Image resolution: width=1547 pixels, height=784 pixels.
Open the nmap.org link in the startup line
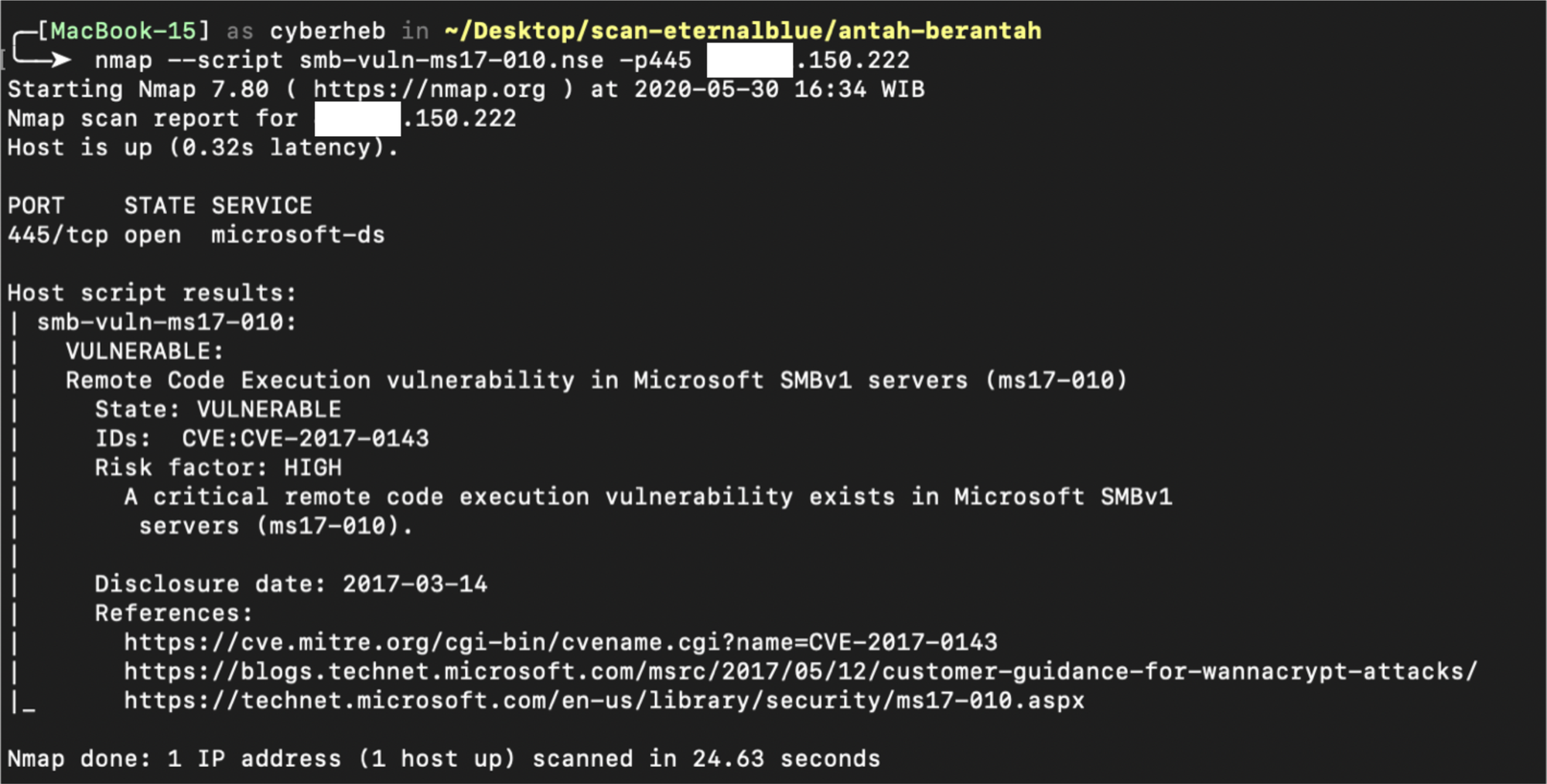click(429, 89)
